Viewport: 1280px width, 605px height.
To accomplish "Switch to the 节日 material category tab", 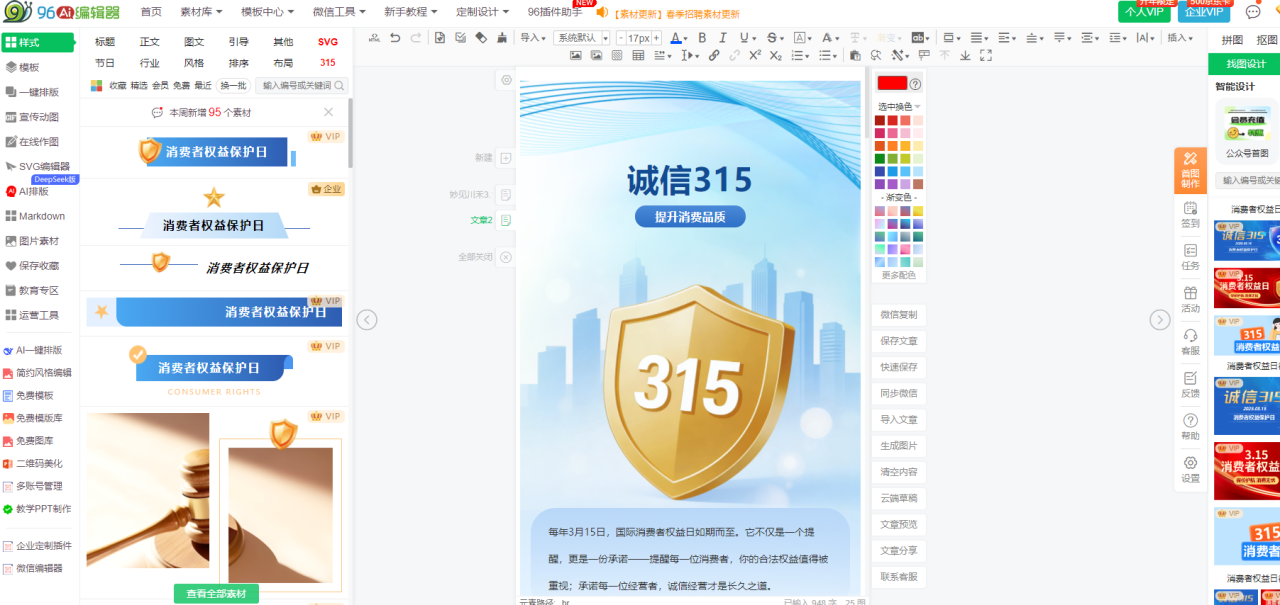I will tap(105, 63).
